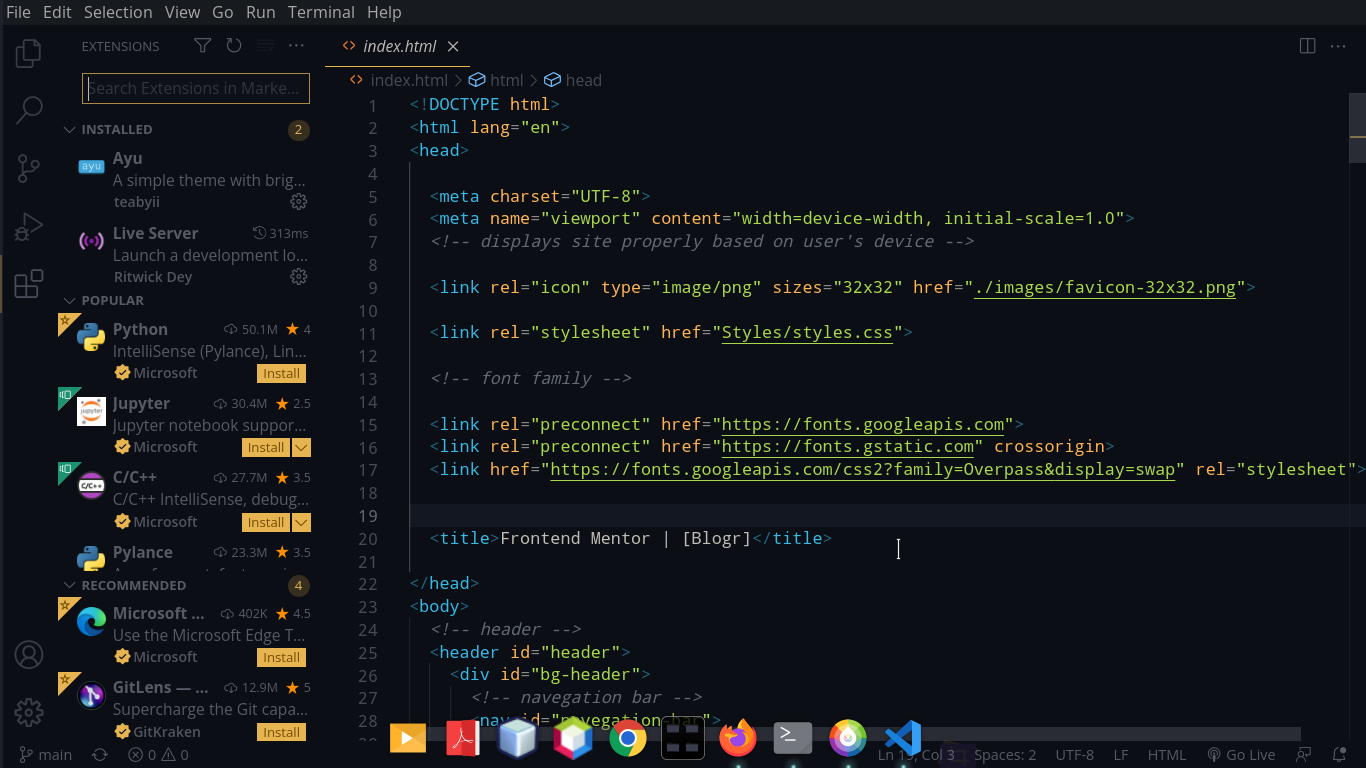The height and width of the screenshot is (768, 1366).
Task: Click the editor minimap scrollbar
Action: [x=1357, y=128]
